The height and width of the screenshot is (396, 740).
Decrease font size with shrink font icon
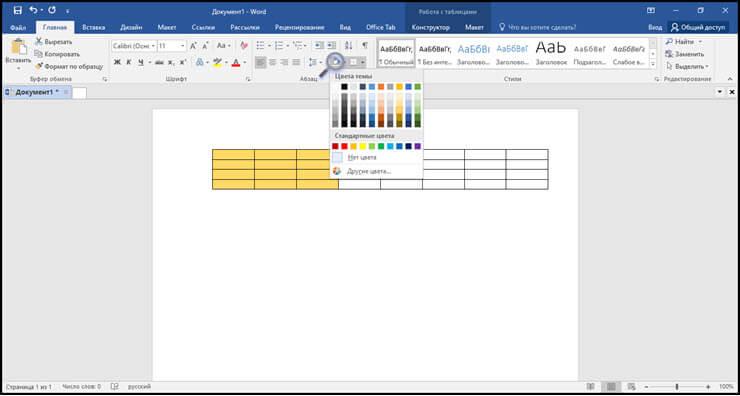point(205,46)
